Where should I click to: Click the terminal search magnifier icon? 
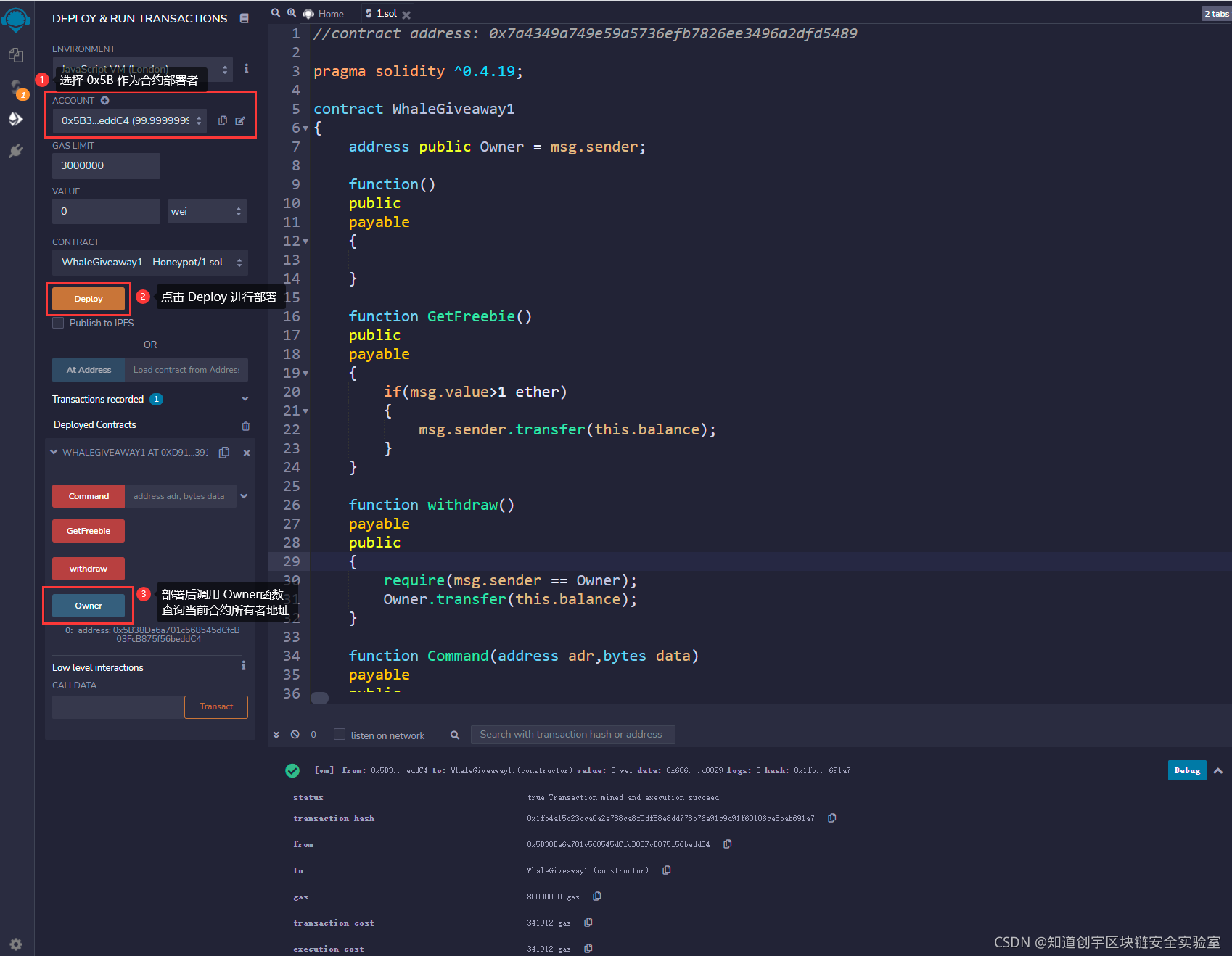(455, 735)
